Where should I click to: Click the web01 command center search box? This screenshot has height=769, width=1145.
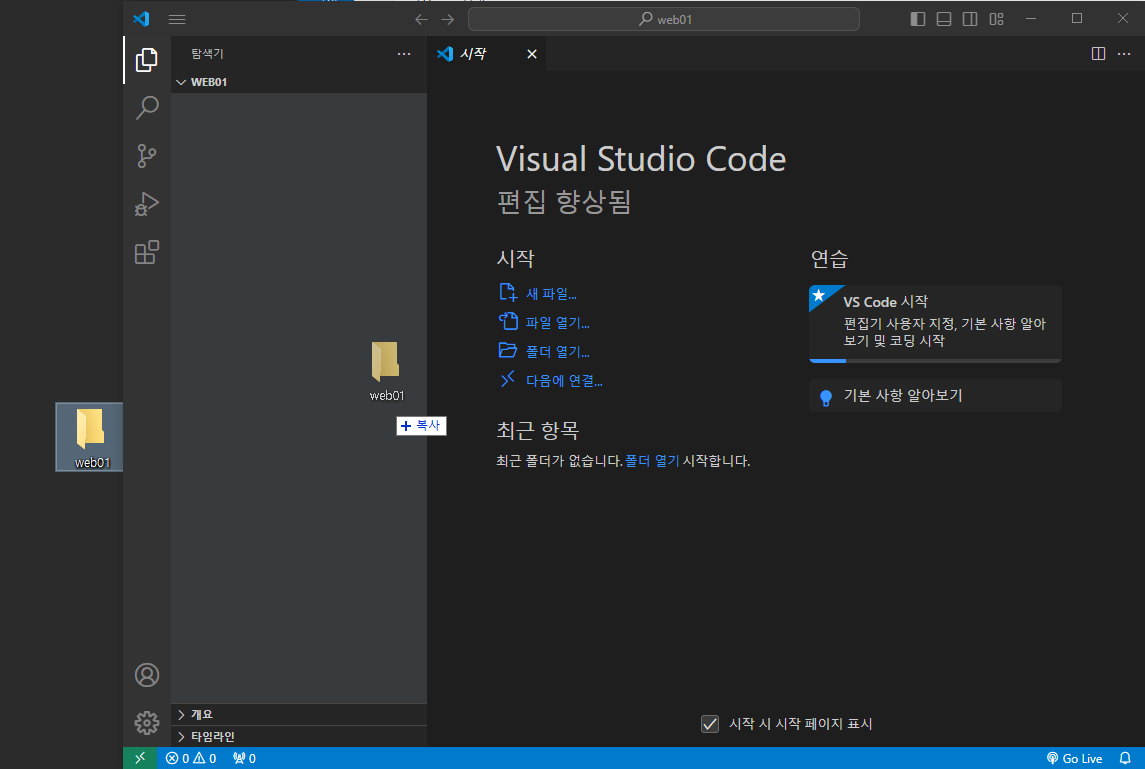[x=663, y=20]
